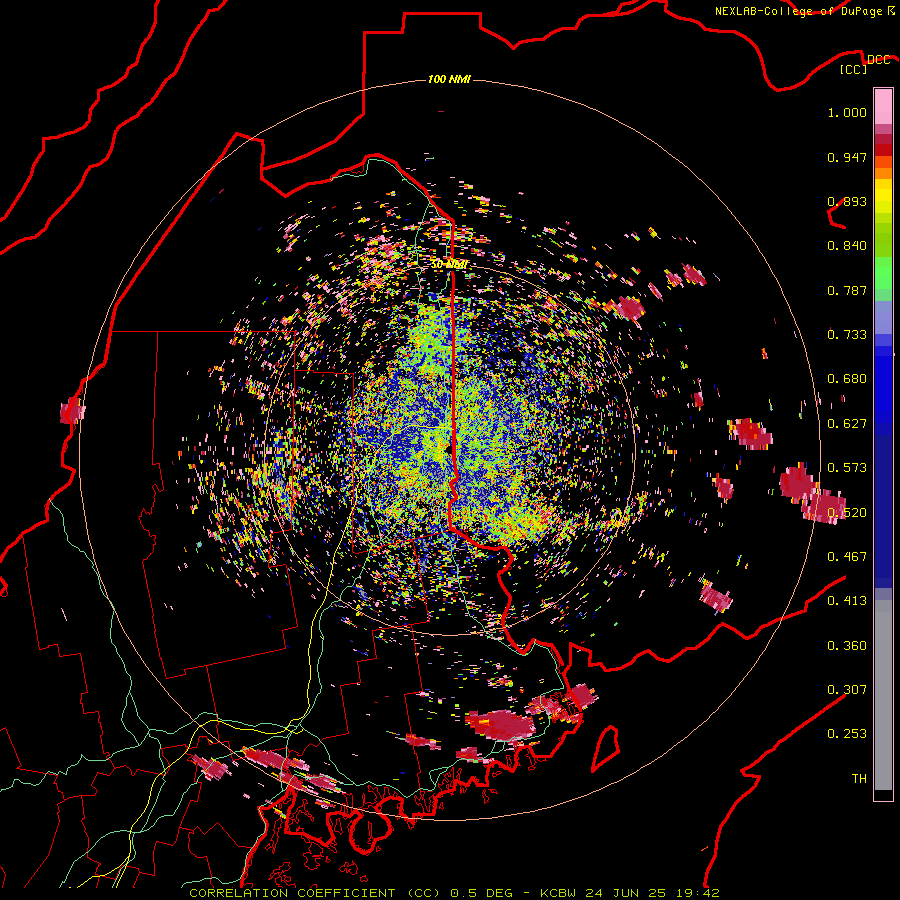Select the 0.947 scale value

click(847, 157)
